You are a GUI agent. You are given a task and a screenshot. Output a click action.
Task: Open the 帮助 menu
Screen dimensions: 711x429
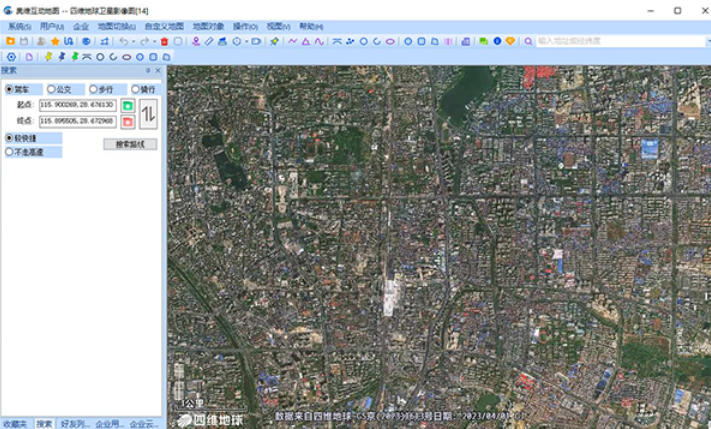(311, 27)
